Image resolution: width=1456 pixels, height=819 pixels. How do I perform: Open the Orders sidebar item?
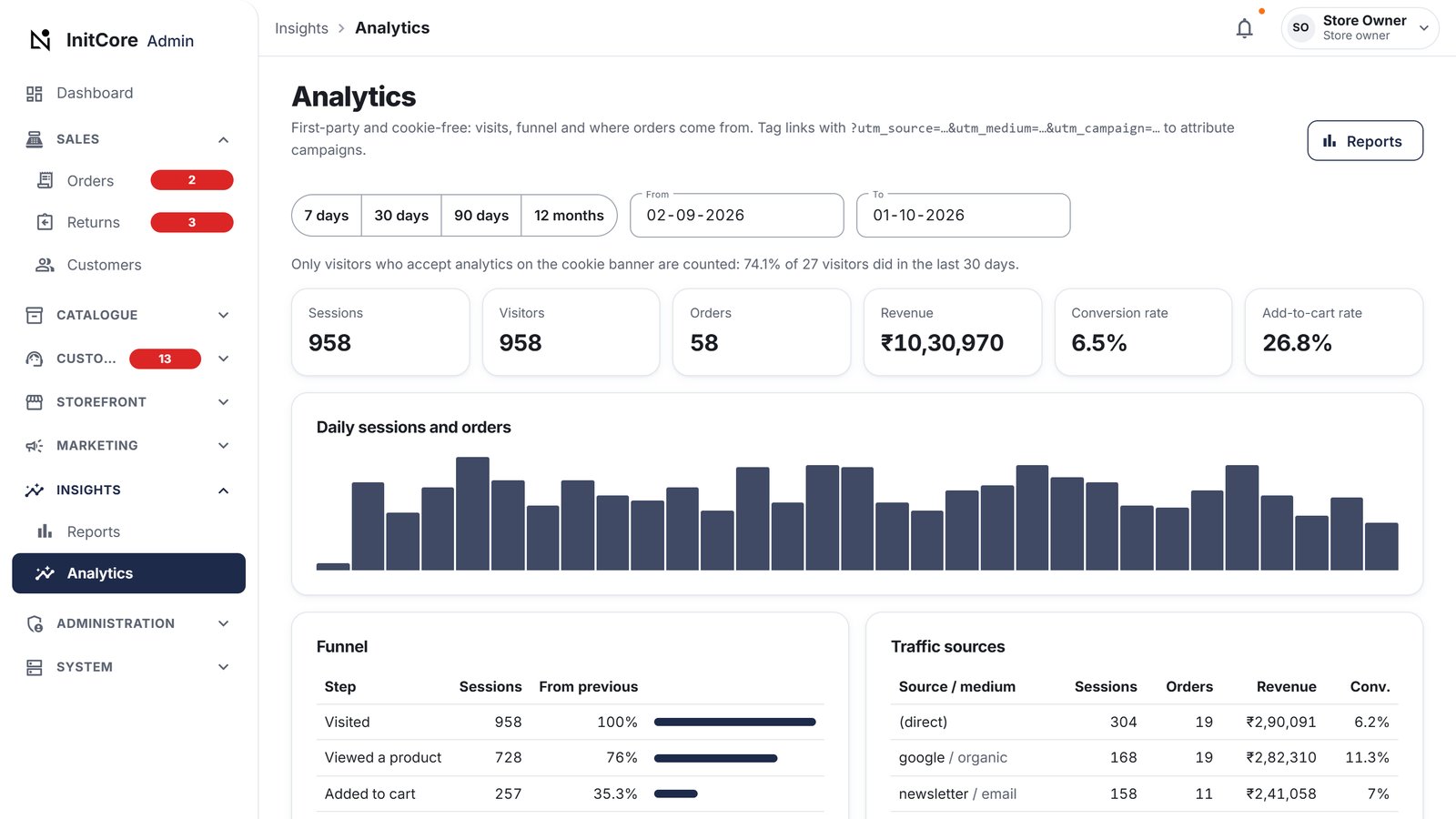tap(128, 180)
